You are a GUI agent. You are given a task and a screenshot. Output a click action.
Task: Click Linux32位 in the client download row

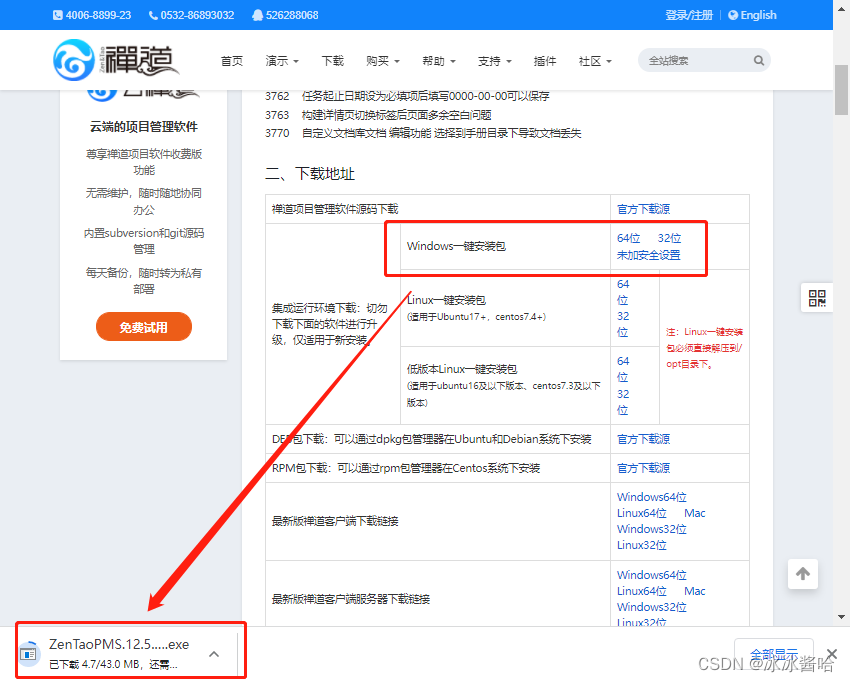click(642, 545)
